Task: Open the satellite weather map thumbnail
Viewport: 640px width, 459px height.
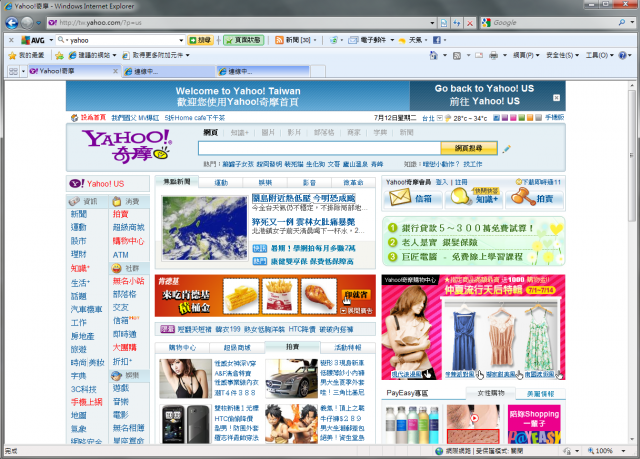Action: pyautogui.click(x=204, y=228)
